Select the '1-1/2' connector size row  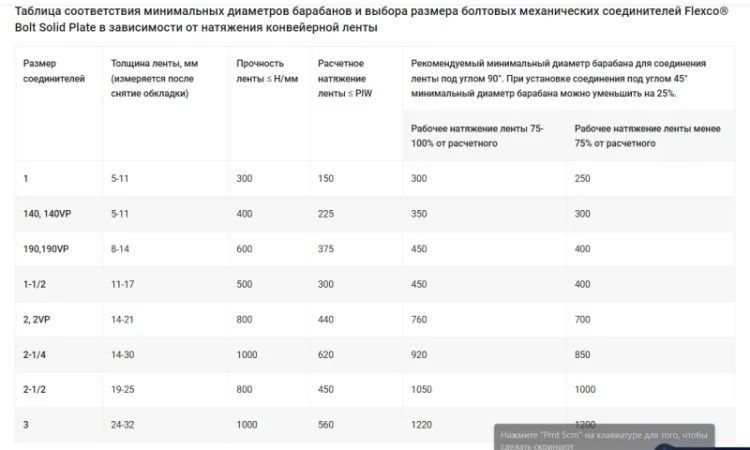375,284
